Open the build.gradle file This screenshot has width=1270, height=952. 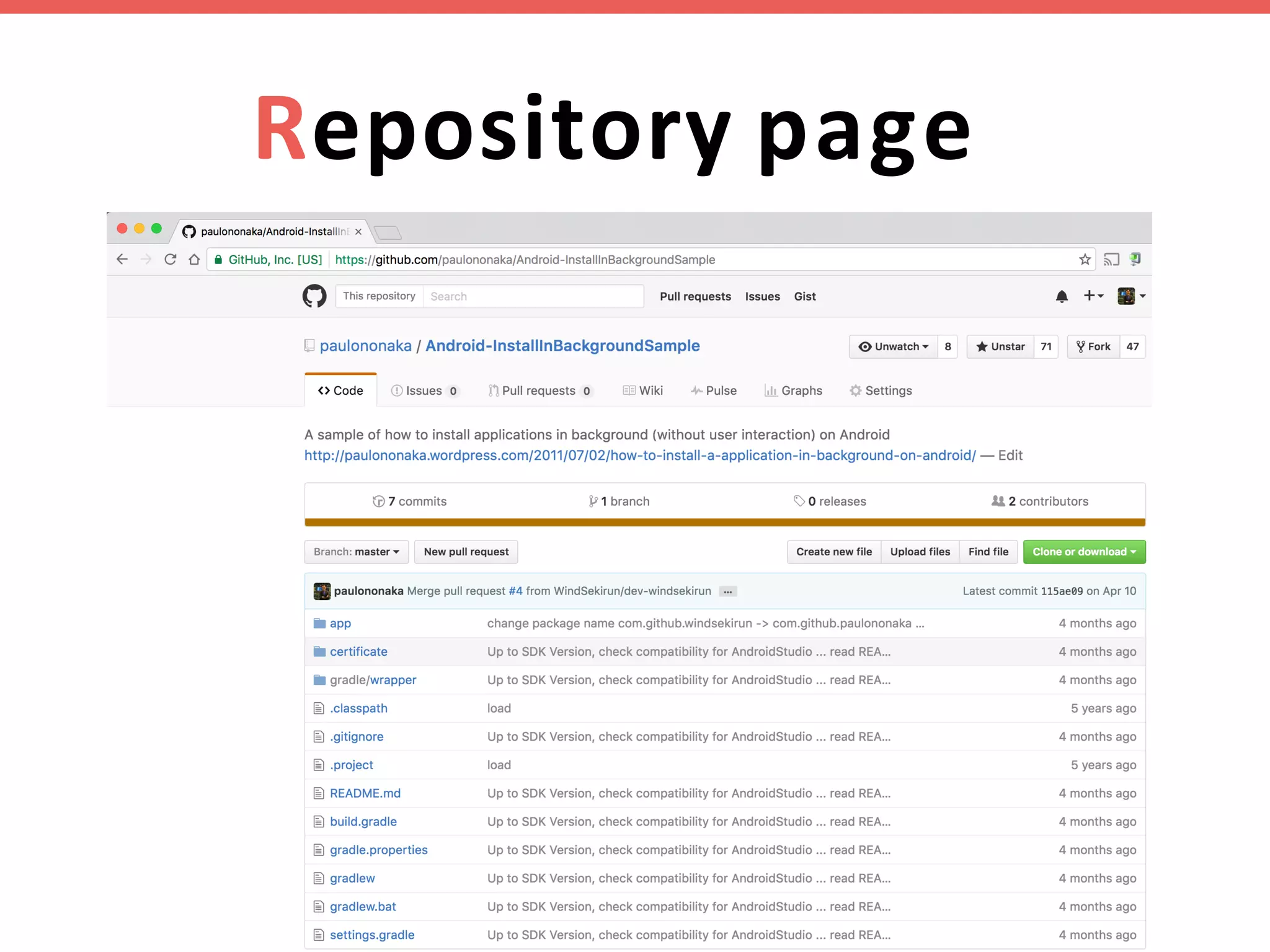(363, 822)
